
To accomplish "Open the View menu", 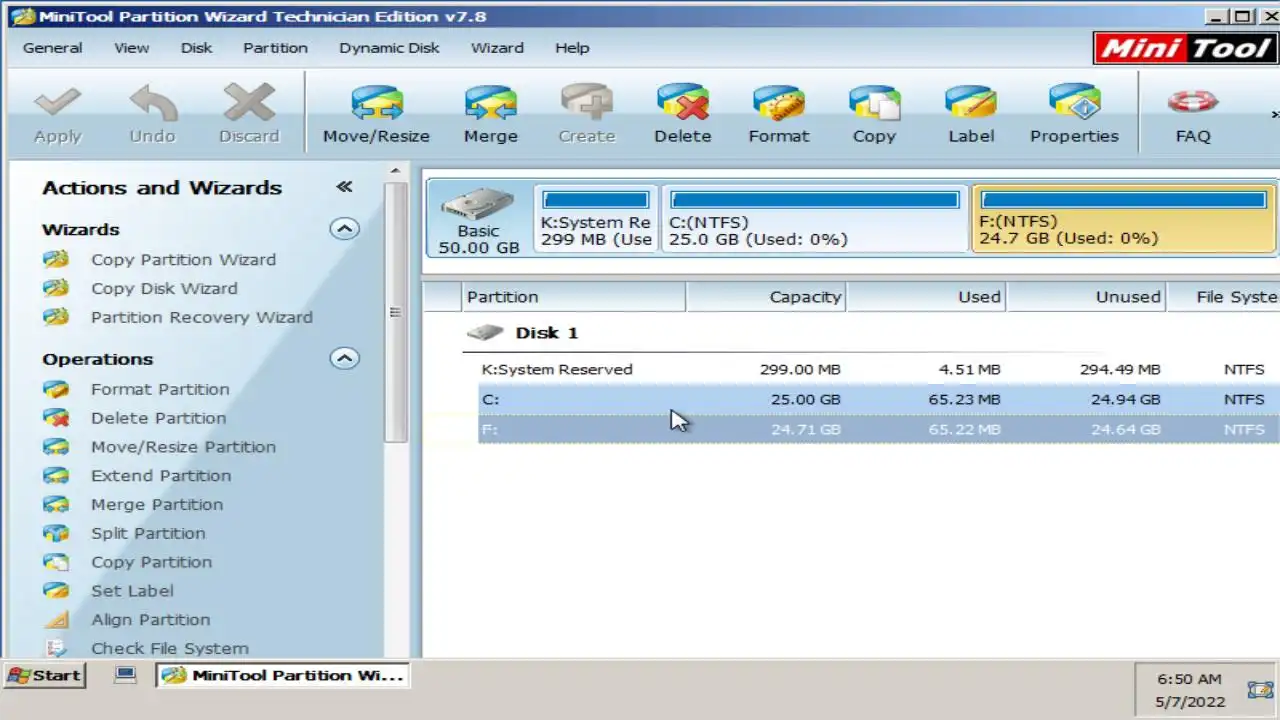I will pyautogui.click(x=131, y=48).
